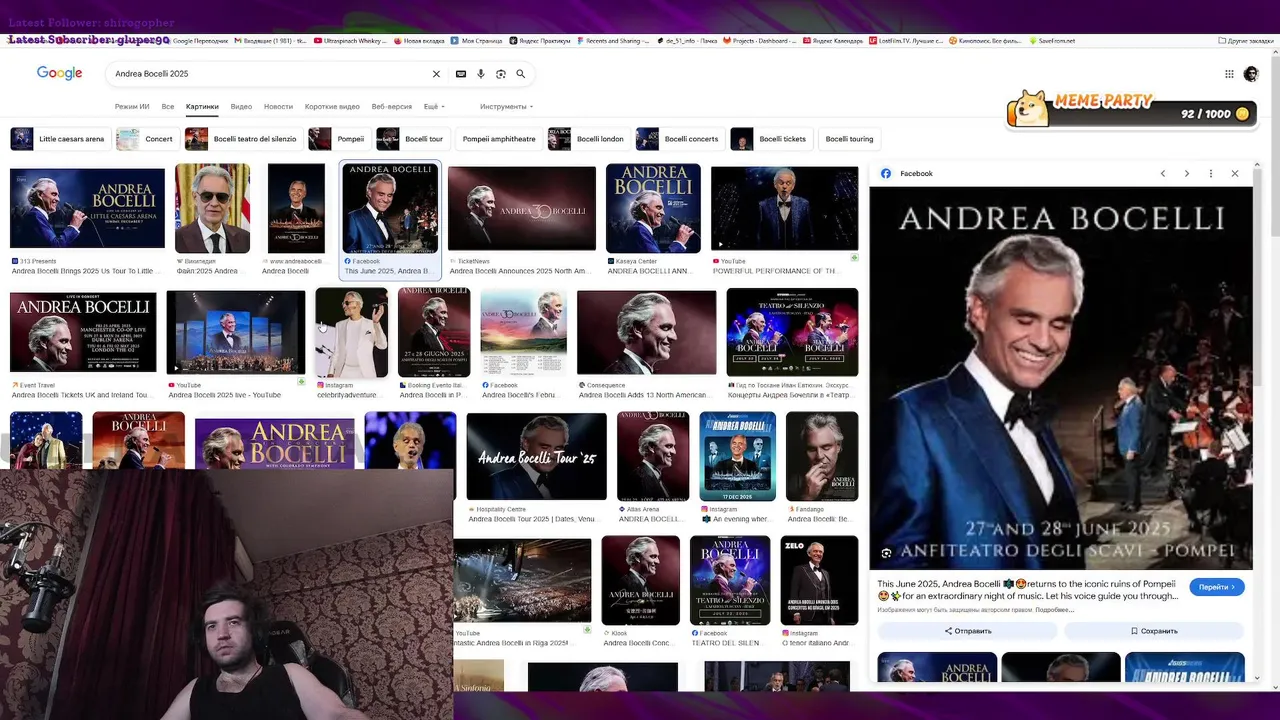Viewport: 1280px width, 720px height.
Task: Click the 'This June 2025, Andrea B...' result caption
Action: (391, 271)
